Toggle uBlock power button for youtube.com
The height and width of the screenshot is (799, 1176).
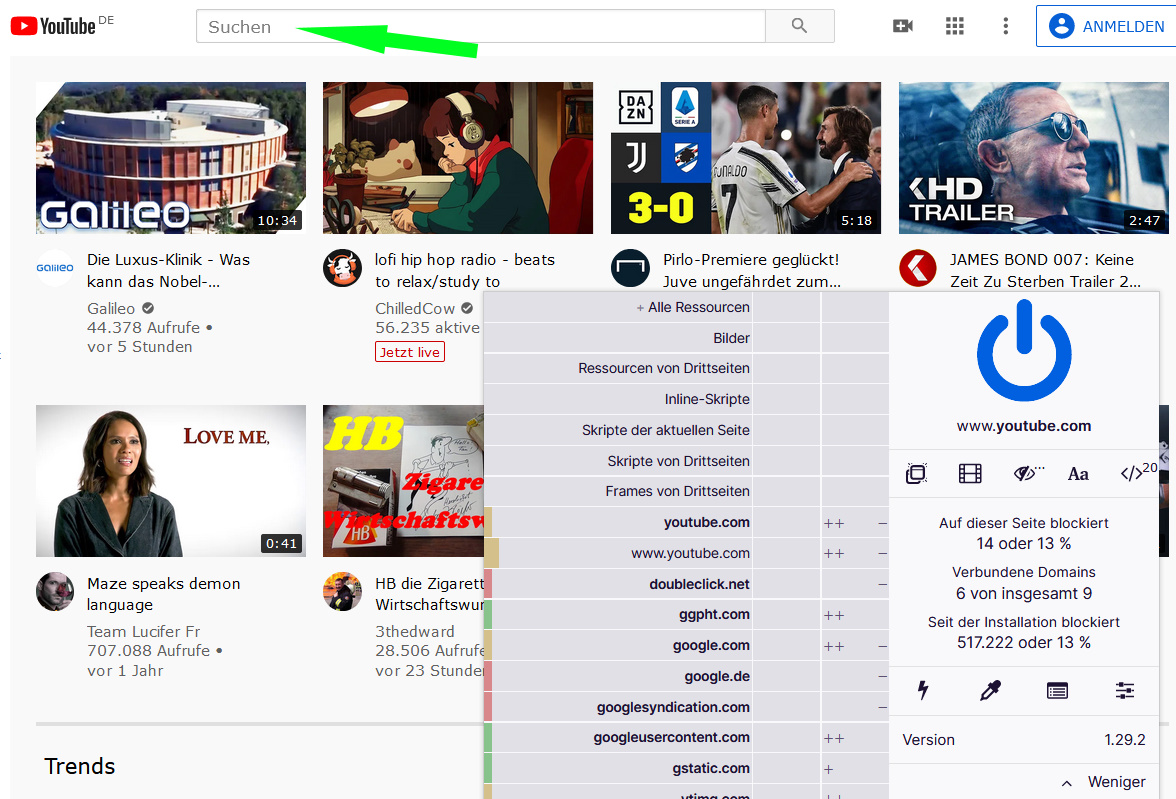coord(1024,350)
